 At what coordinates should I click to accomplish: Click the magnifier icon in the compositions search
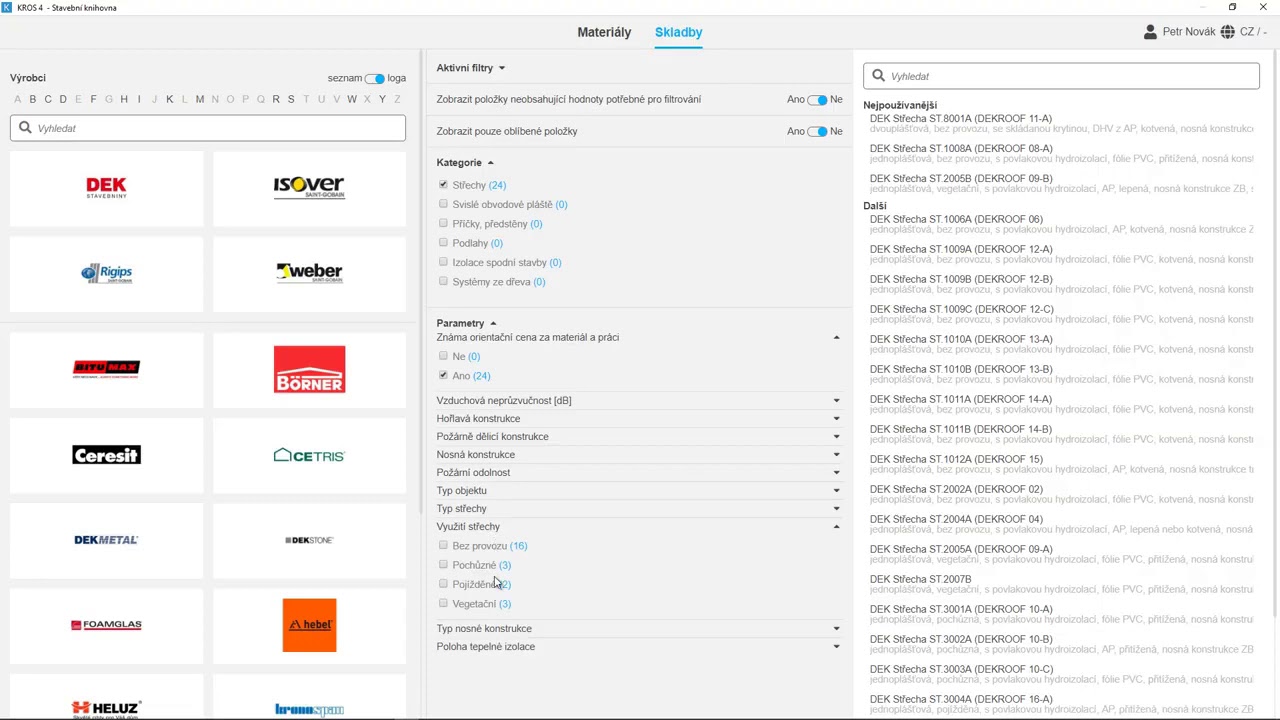coord(879,76)
